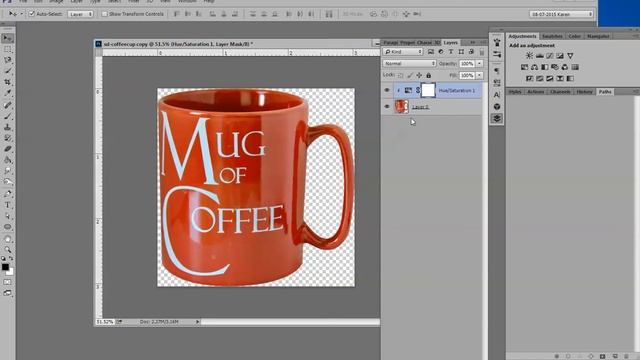Image resolution: width=640 pixels, height=360 pixels.
Task: Open the Fill slider arrow
Action: pos(480,76)
